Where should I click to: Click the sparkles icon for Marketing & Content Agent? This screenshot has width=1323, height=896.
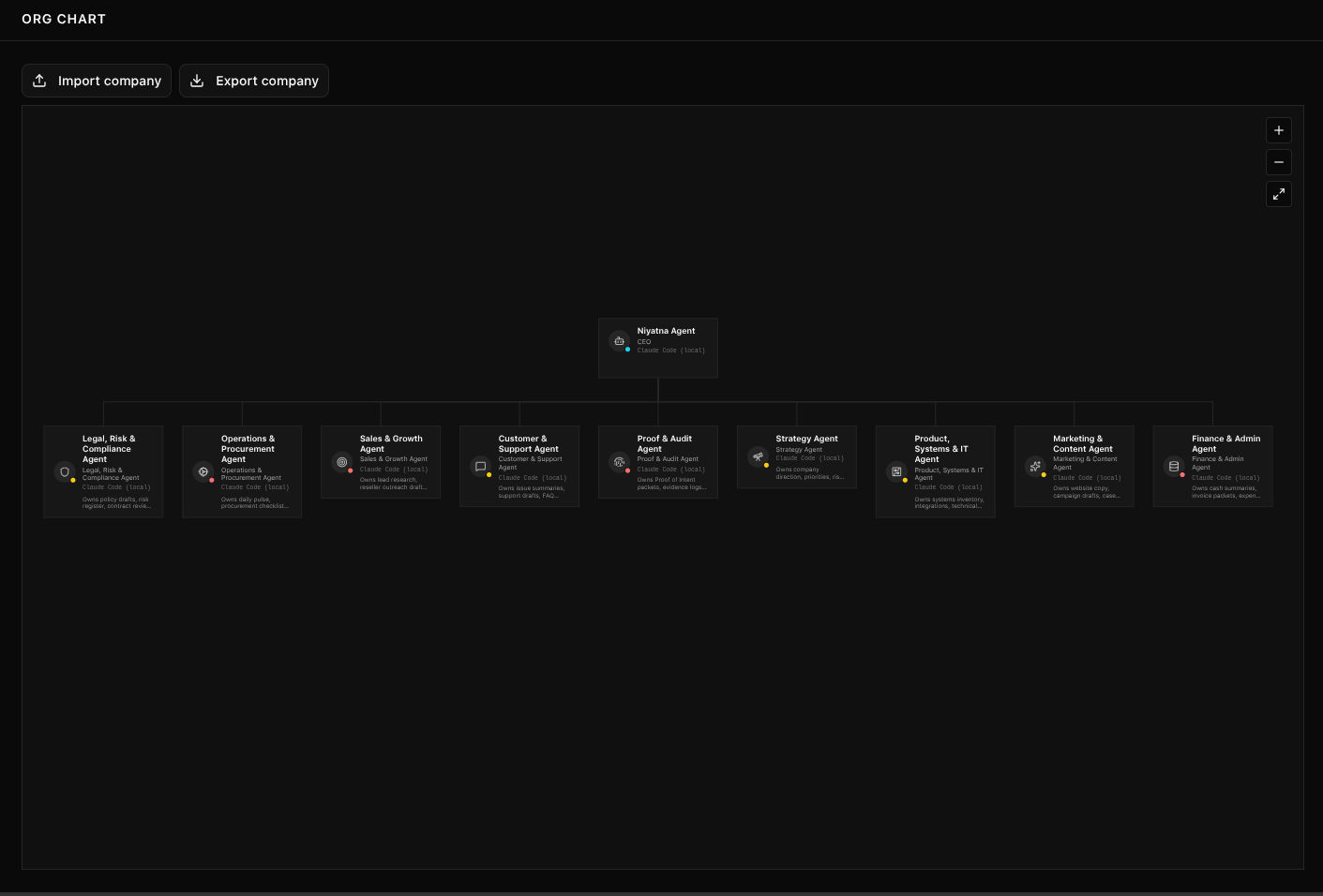pyautogui.click(x=1035, y=466)
